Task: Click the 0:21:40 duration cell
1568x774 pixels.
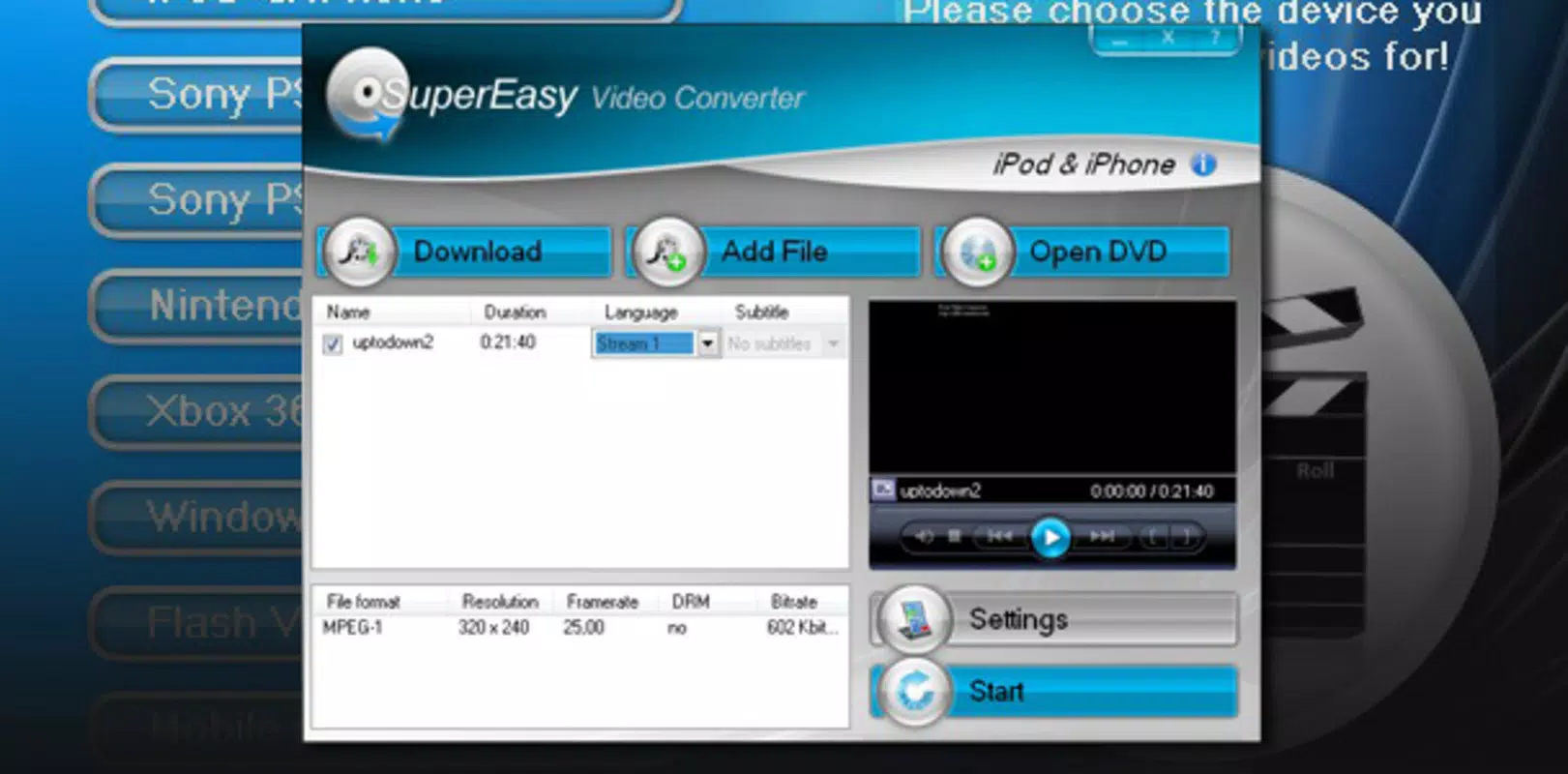Action: point(508,342)
